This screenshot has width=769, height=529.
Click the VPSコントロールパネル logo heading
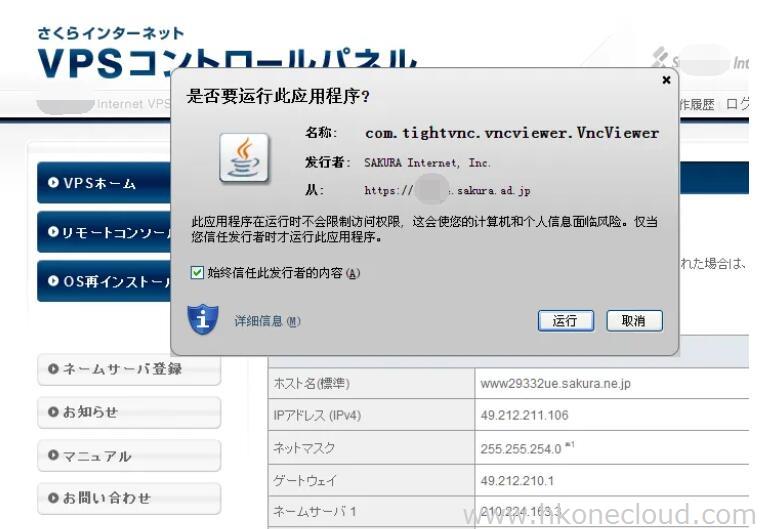click(227, 63)
